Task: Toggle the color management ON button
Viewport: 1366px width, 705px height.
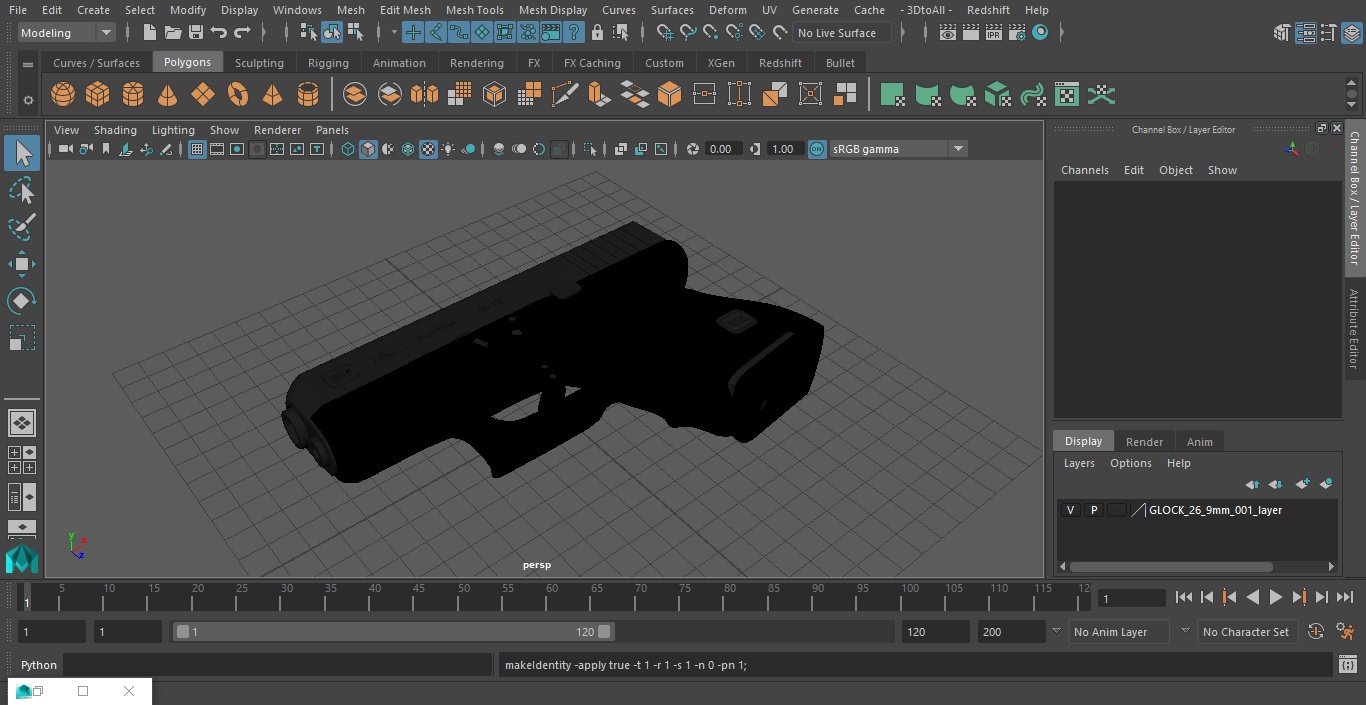Action: click(817, 149)
